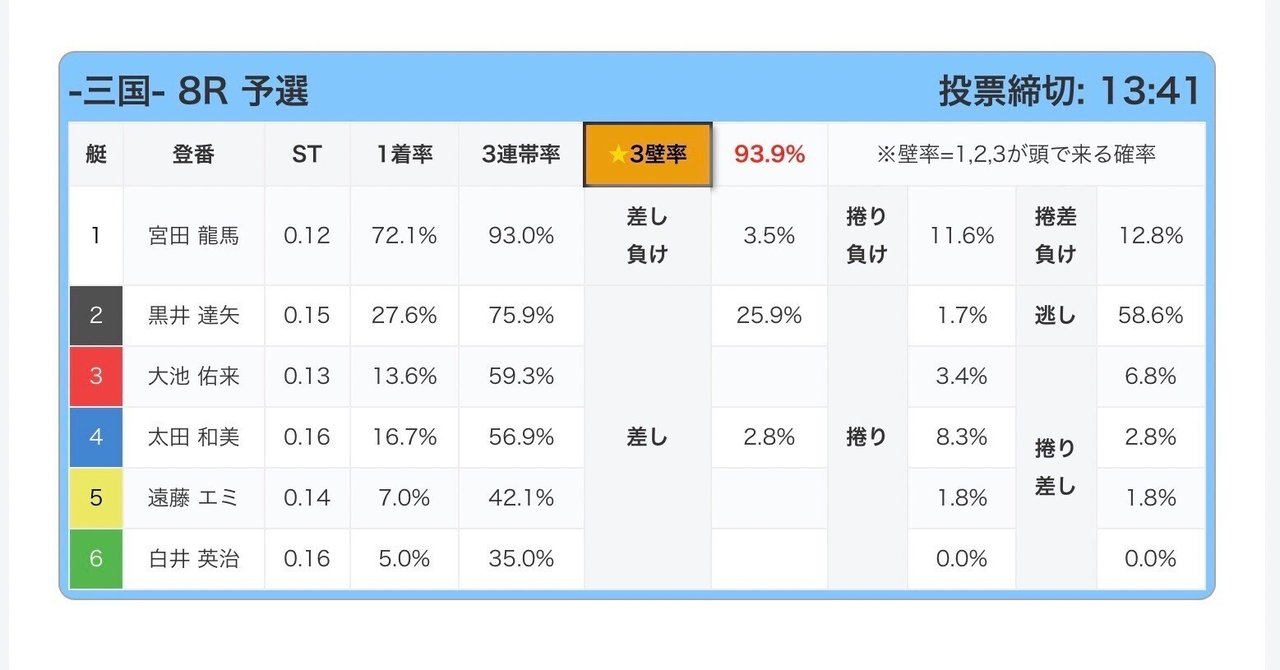This screenshot has height=670, width=1280.
Task: Select the yellow boat number 5 cell
Action: [96, 497]
